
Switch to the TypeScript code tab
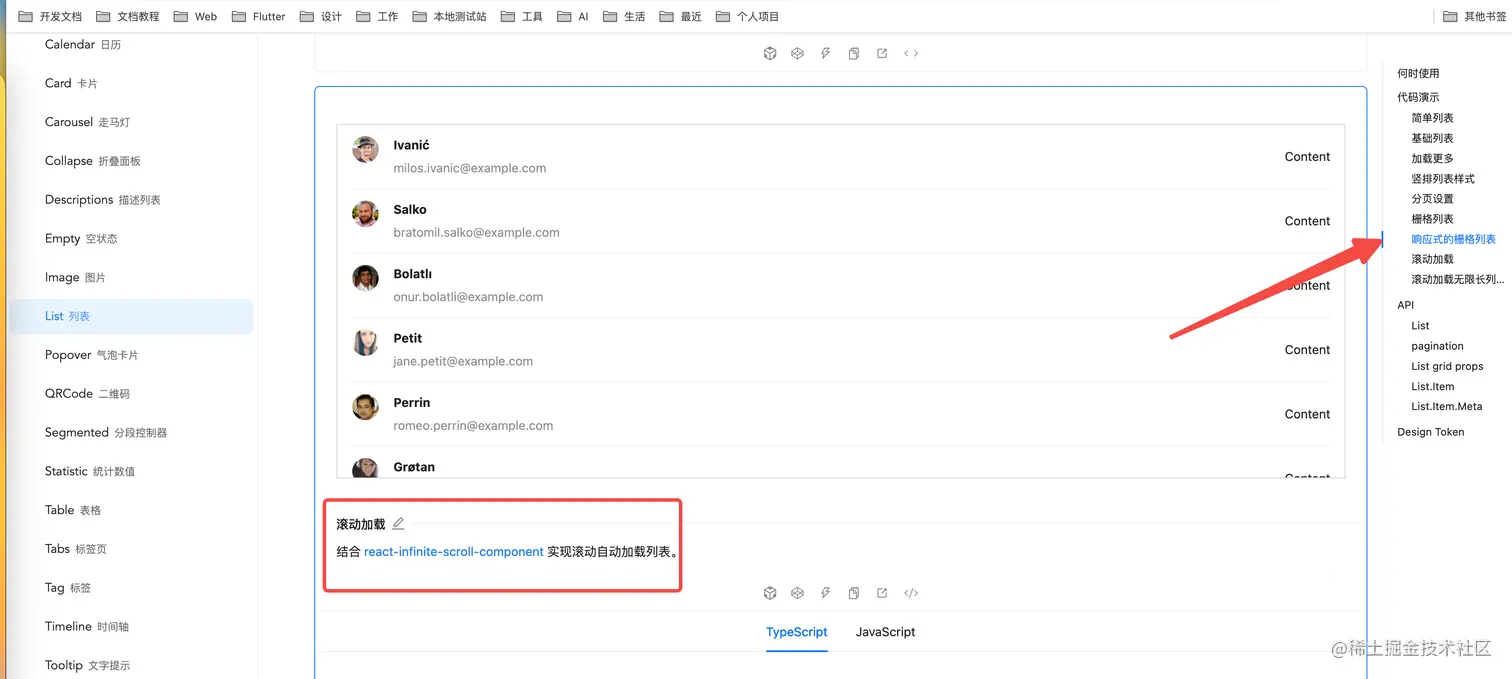click(x=797, y=632)
